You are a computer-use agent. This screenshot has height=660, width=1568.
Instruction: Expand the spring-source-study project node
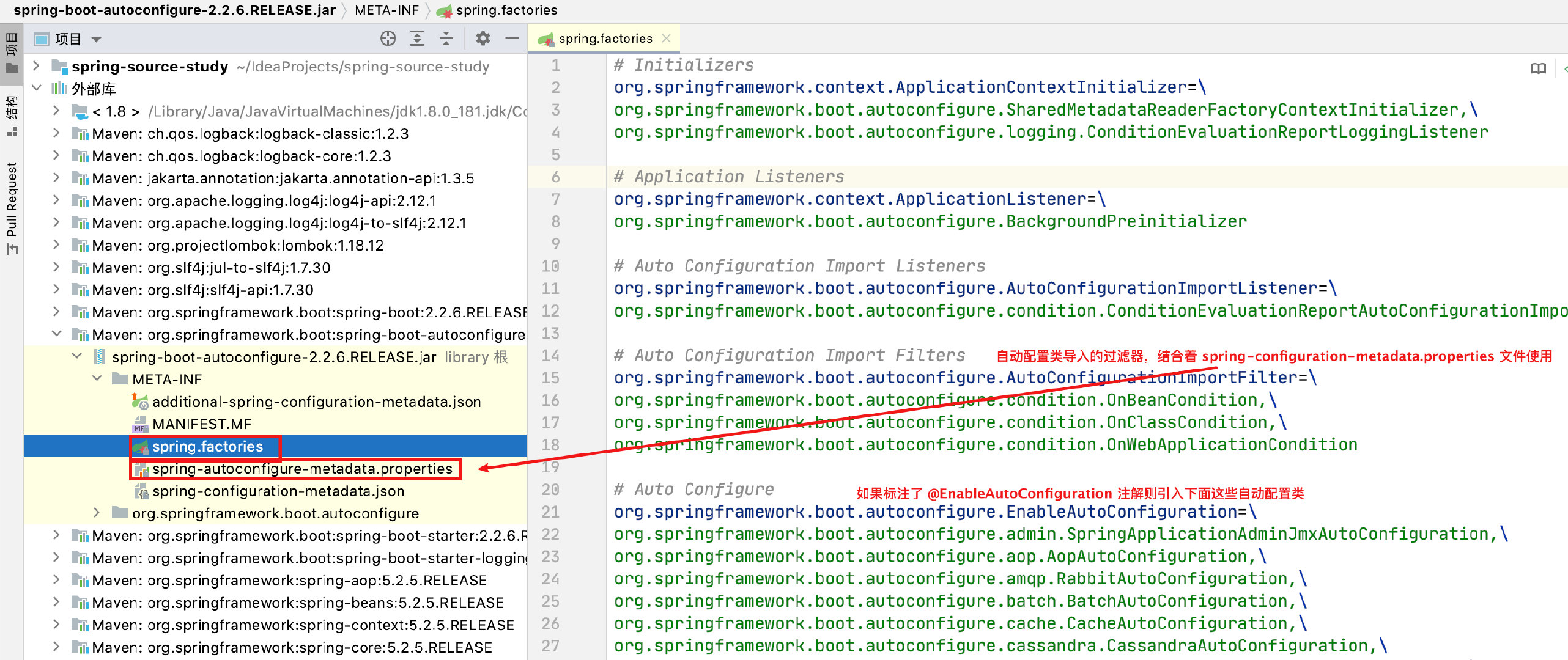pos(36,66)
